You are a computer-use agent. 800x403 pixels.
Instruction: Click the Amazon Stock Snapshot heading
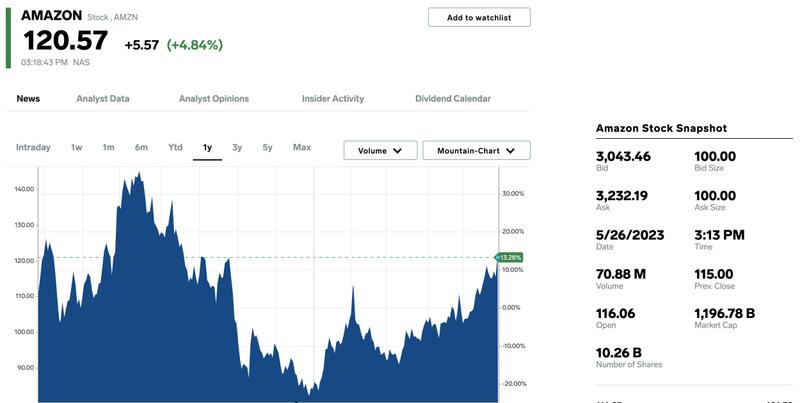point(661,128)
